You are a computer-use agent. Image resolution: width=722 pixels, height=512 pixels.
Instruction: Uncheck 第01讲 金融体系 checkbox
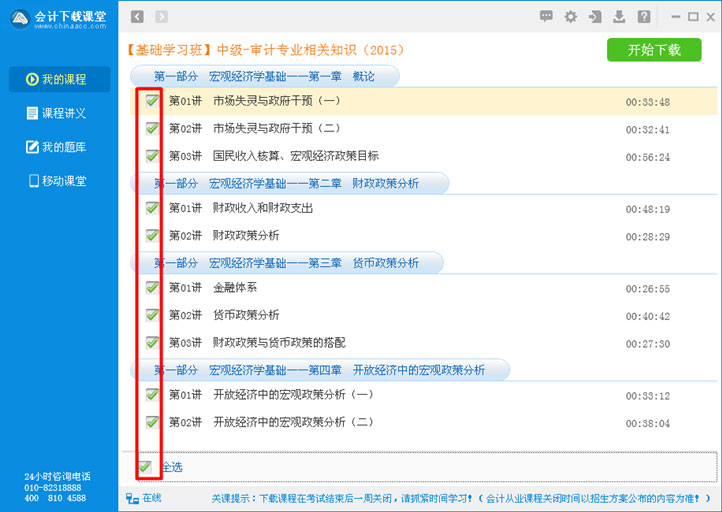point(152,288)
